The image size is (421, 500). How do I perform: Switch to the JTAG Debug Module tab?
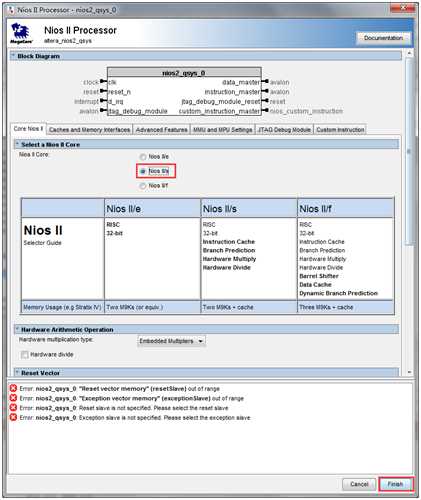coord(284,130)
